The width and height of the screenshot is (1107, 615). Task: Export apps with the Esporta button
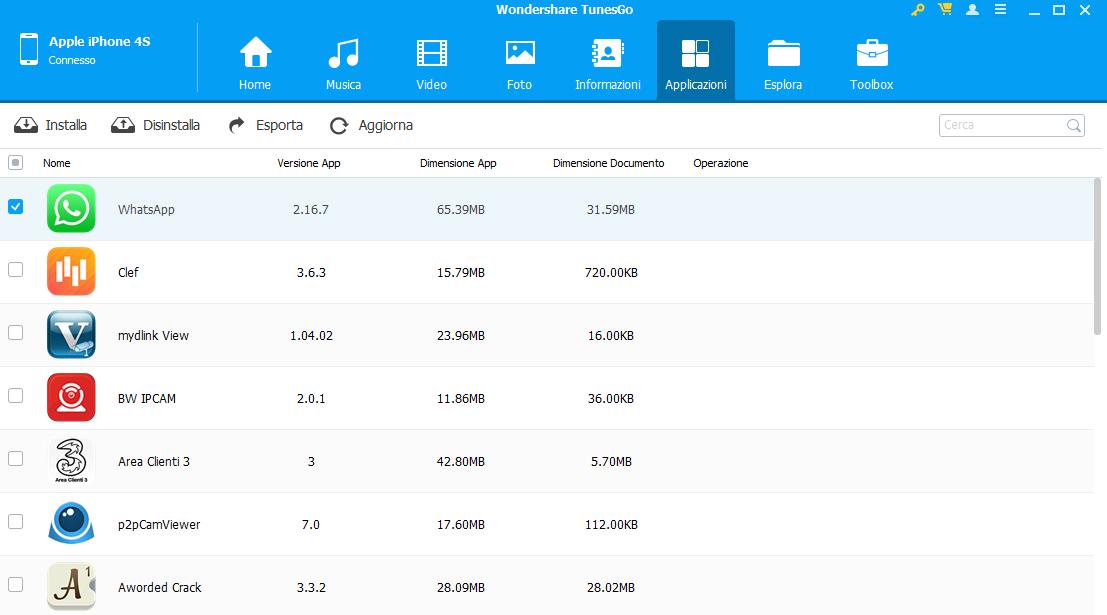[266, 125]
